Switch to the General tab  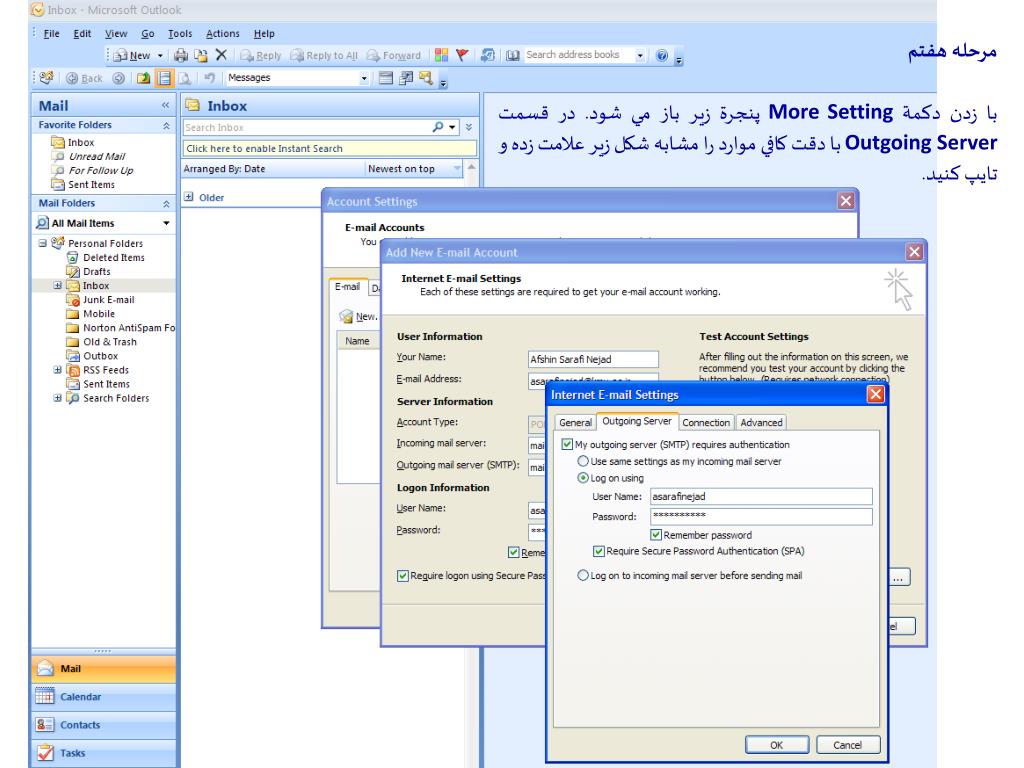(x=575, y=423)
